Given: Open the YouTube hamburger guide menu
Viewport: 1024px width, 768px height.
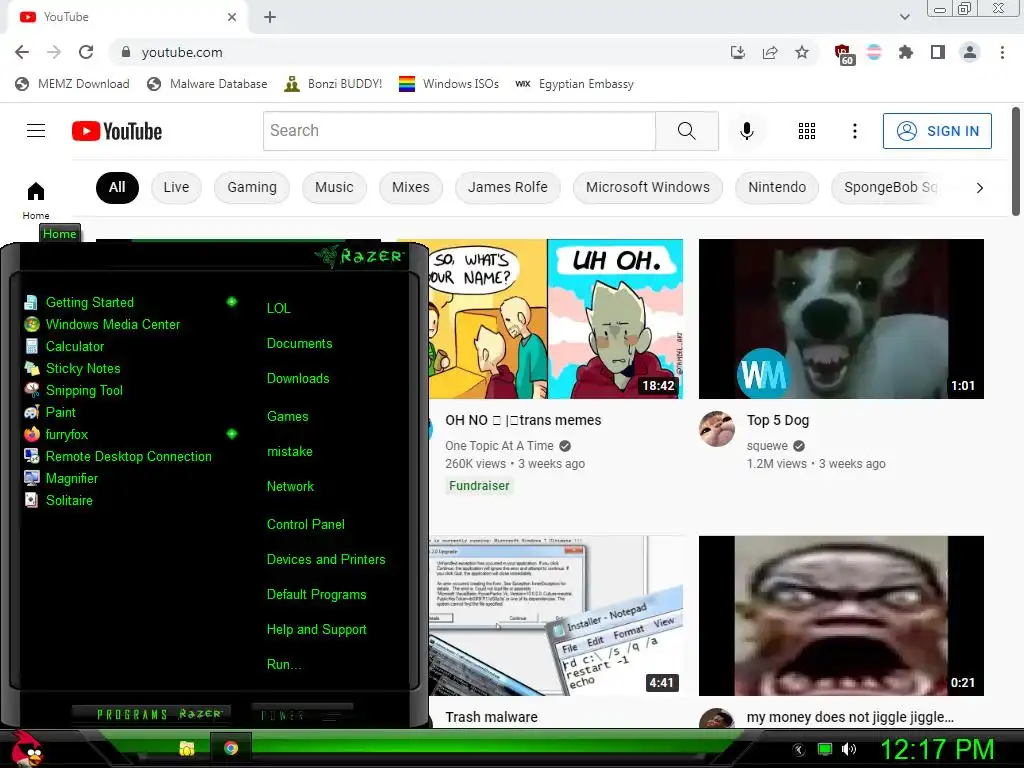Looking at the screenshot, I should 36,131.
